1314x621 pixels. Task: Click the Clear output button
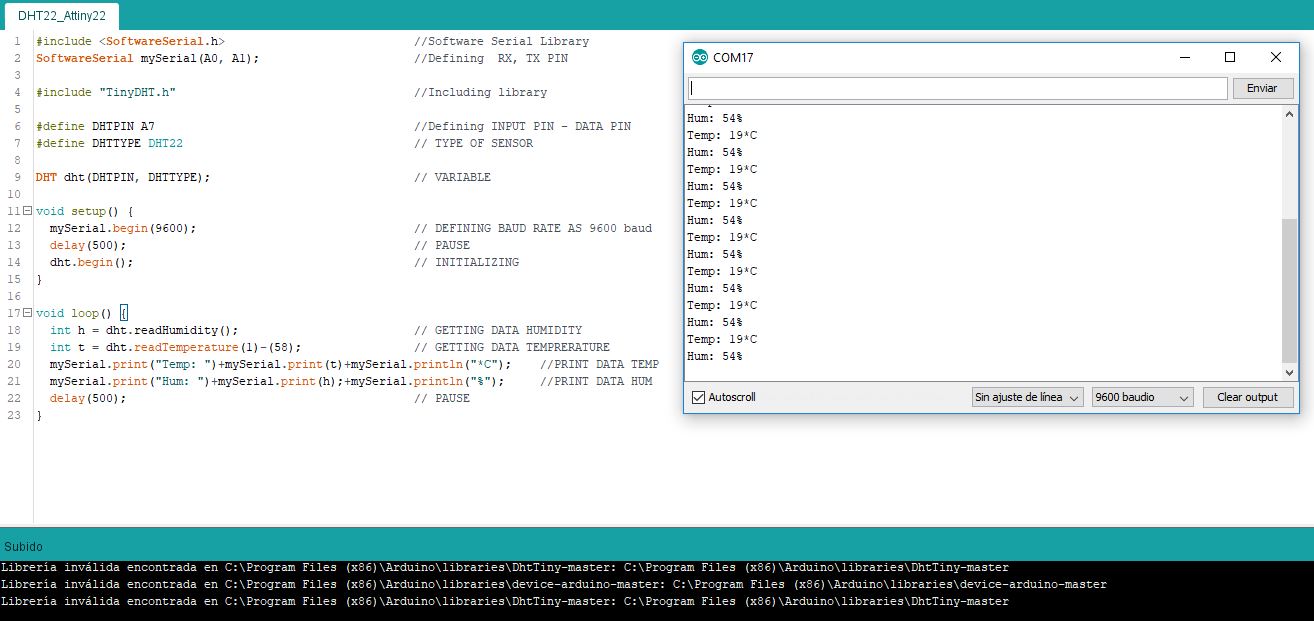(1247, 397)
